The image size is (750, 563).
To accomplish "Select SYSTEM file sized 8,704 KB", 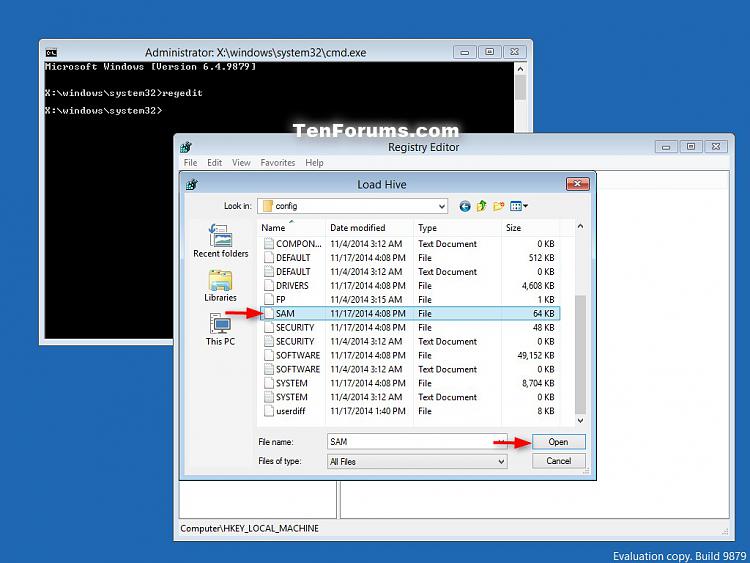I will (410, 383).
